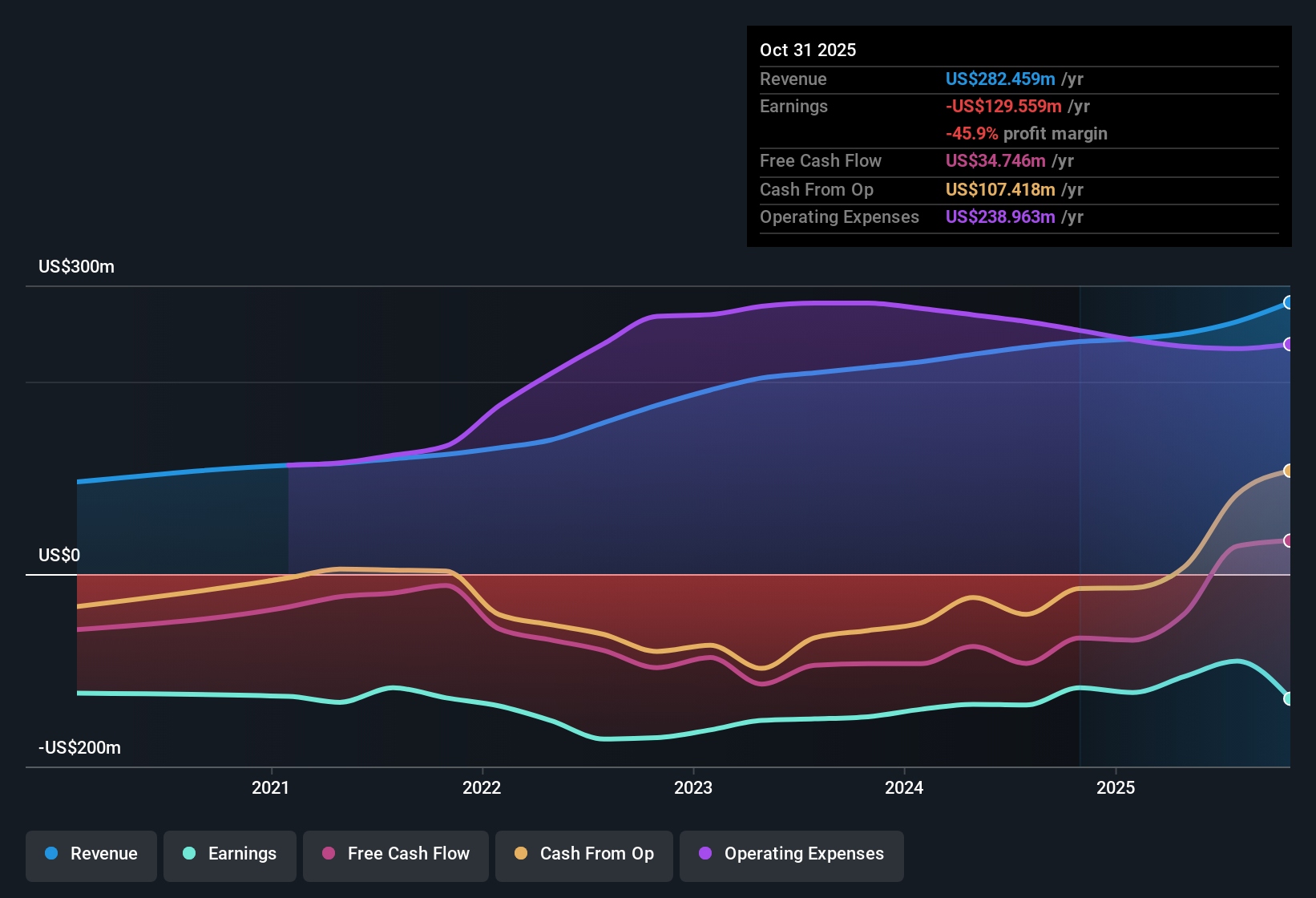
Task: Expand the Cash From Op legend entry
Action: [x=583, y=854]
